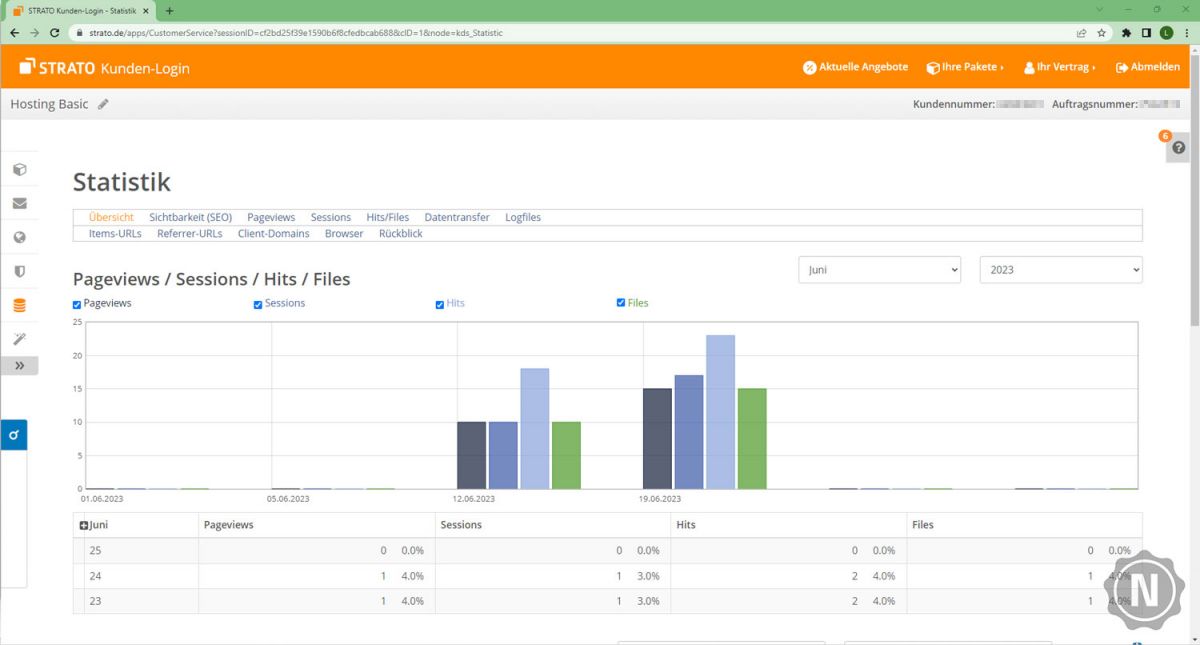Open the month dropdown showing Juni
The height and width of the screenshot is (645, 1200).
point(879,270)
